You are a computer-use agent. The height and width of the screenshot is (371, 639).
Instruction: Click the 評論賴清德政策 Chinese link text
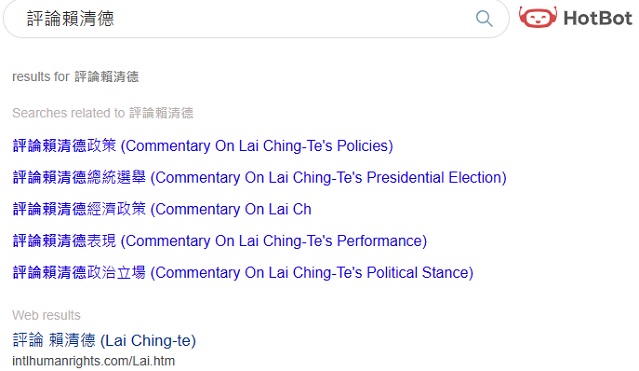pyautogui.click(x=64, y=146)
